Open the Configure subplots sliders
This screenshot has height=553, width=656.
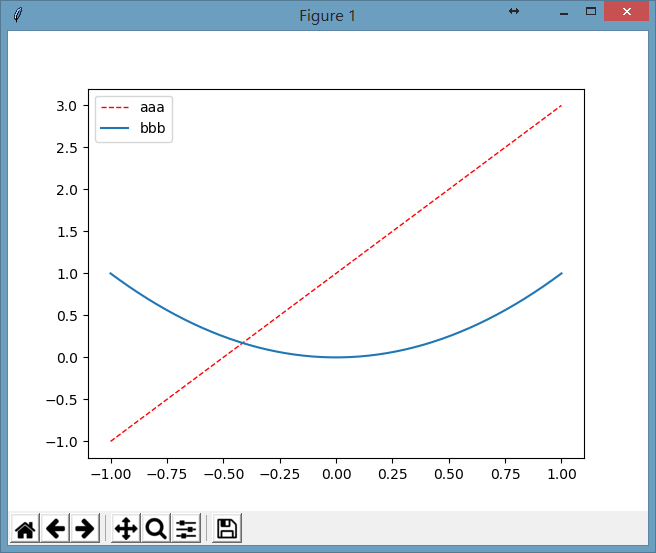click(186, 528)
